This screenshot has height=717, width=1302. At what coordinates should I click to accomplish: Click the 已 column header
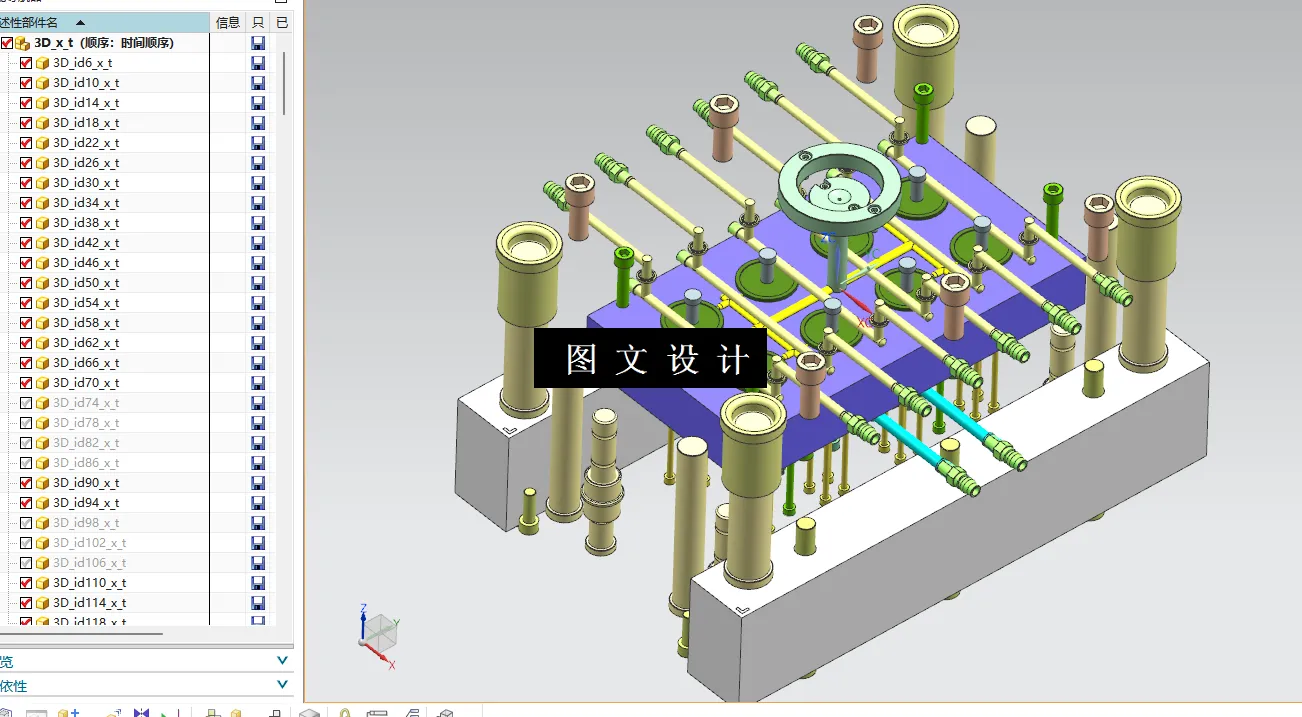click(282, 21)
